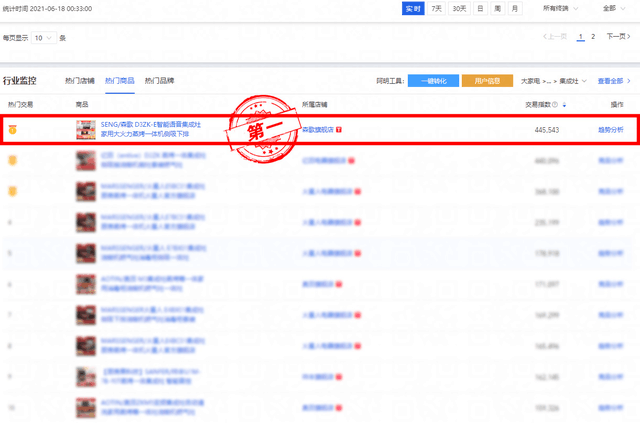This screenshot has height=430, width=640.
Task: Switch to the 热门商品 tab
Action: 120,81
